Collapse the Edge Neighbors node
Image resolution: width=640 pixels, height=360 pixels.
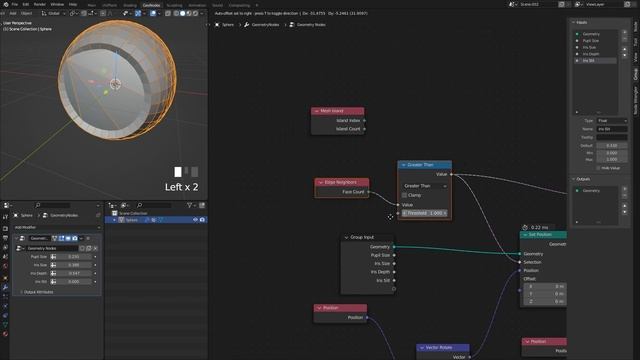coord(321,182)
